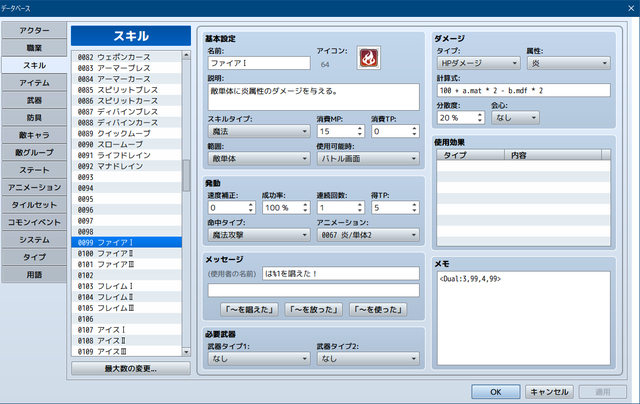Open the 武器タイプ1 dropdown

[x=259, y=359]
